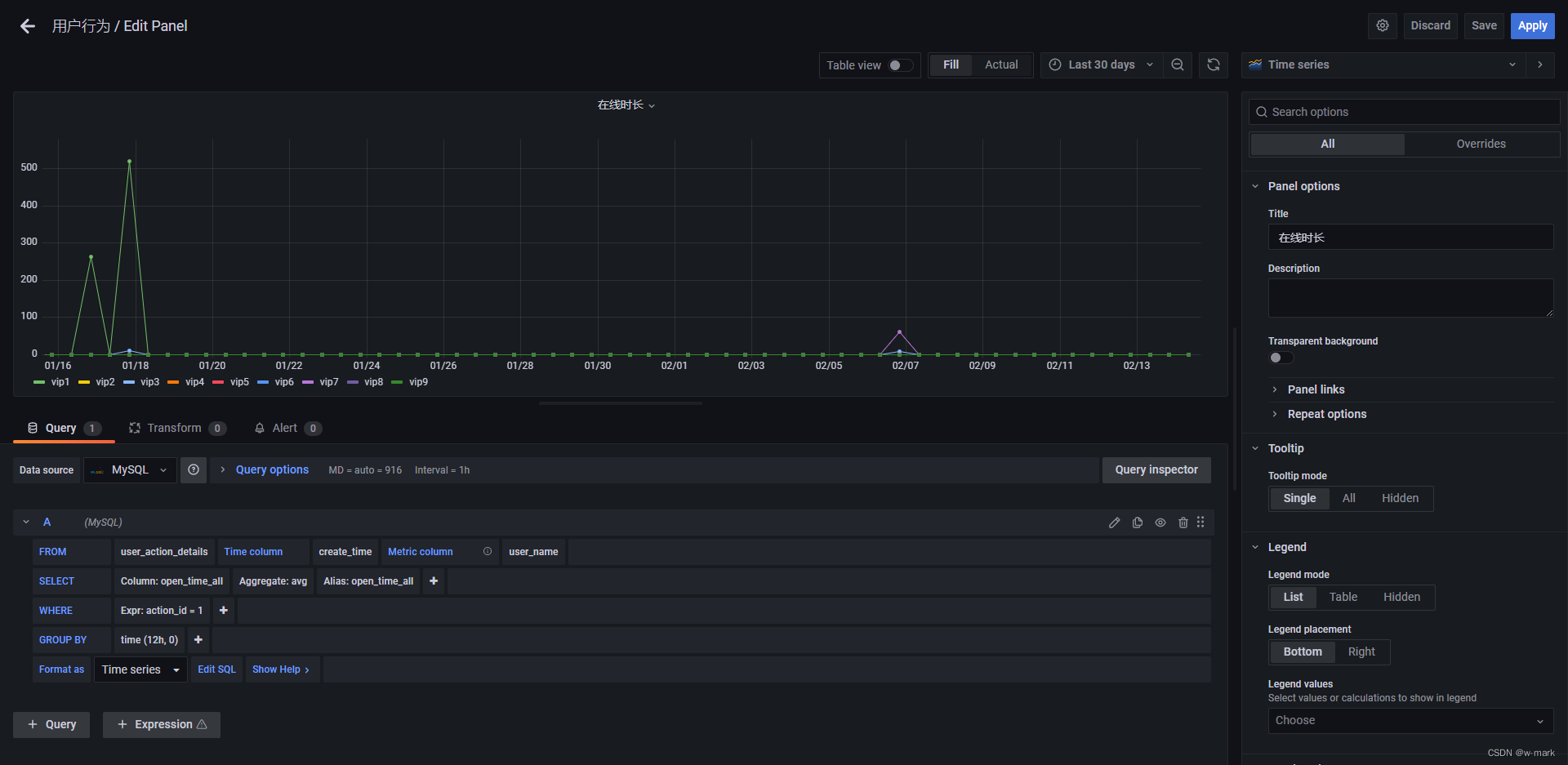Expand Repeat options section
This screenshot has height=765, width=1568.
[1326, 414]
